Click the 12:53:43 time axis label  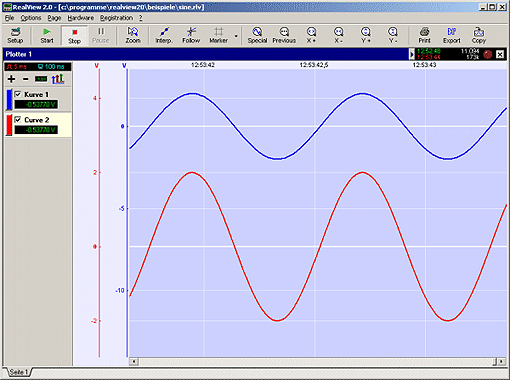(424, 65)
